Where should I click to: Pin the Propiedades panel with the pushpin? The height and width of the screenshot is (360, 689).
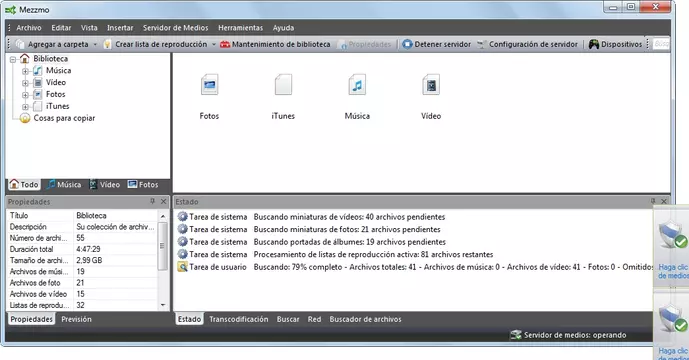[152, 201]
